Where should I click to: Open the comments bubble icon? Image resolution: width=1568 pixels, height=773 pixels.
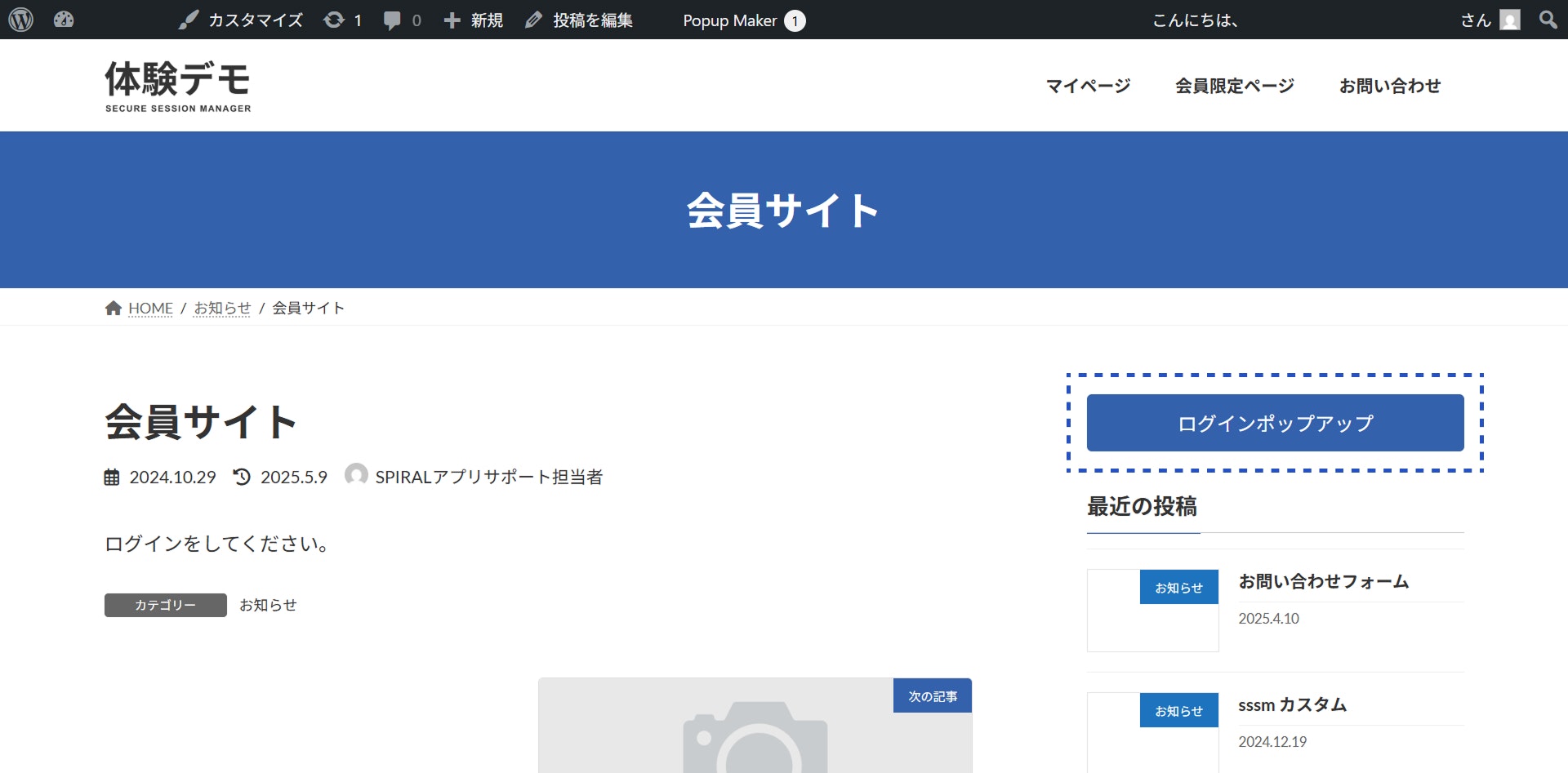pos(392,20)
